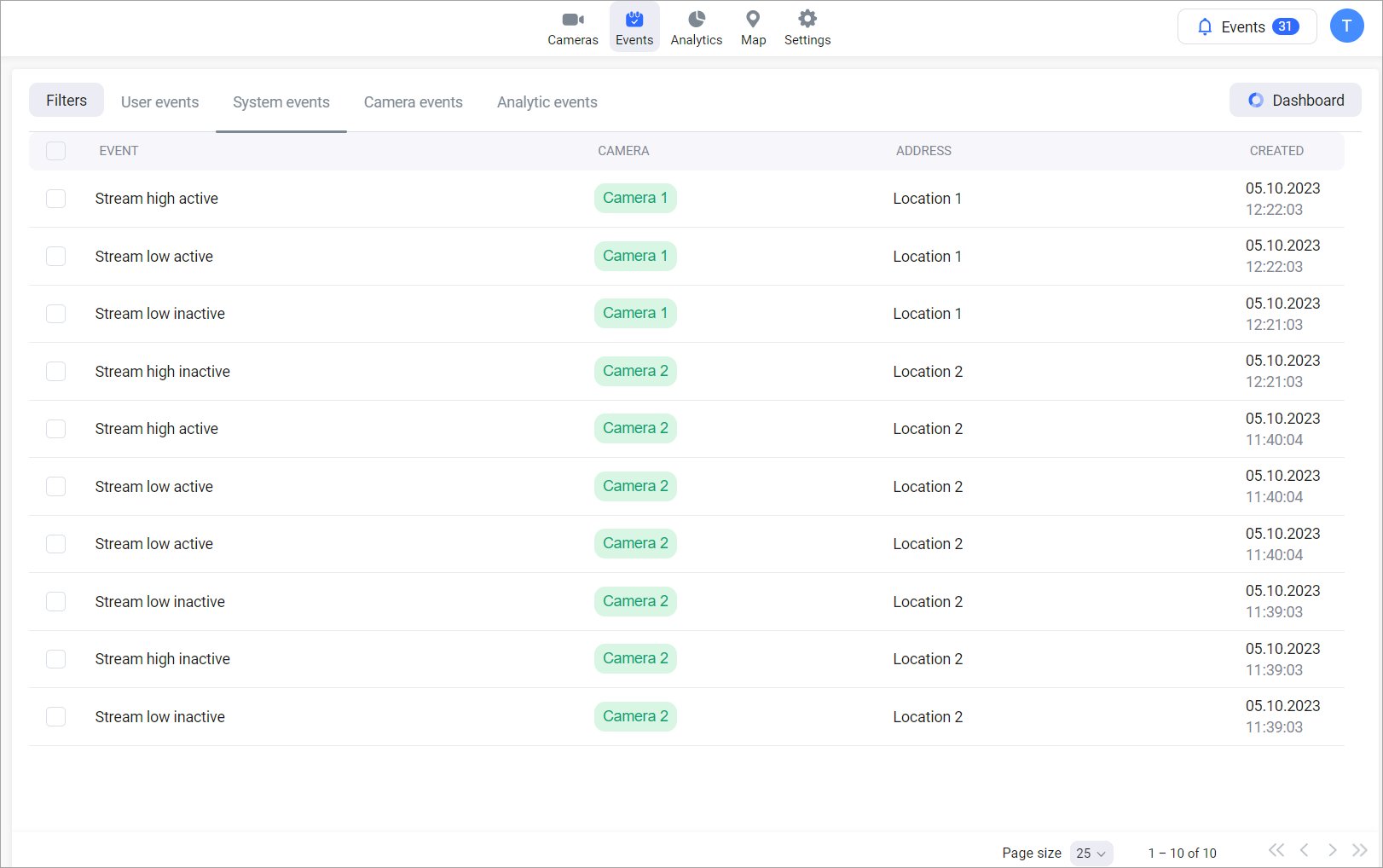The image size is (1383, 868).
Task: Open the Events notifications bell button
Action: [1247, 26]
